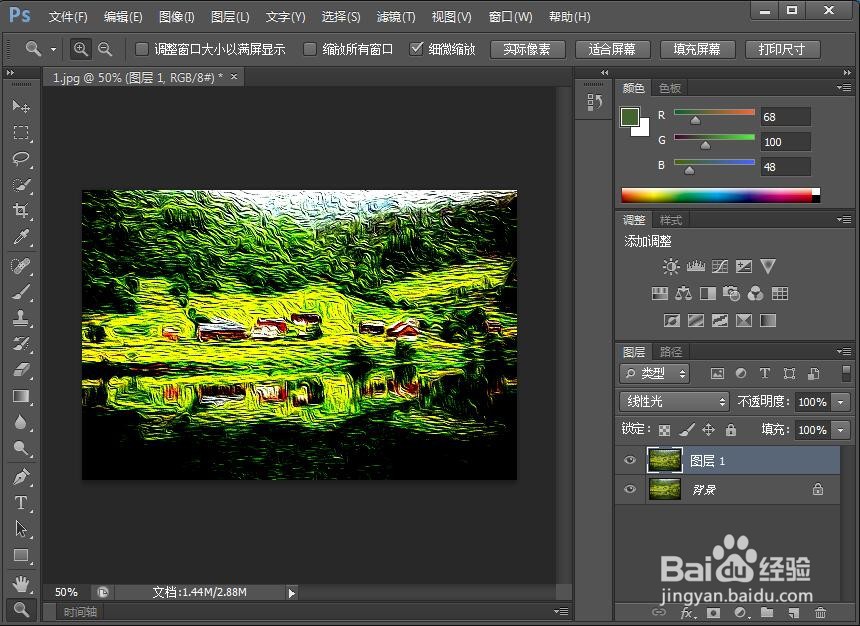Hide the 背景 layer visibility eye
Image resolution: width=860 pixels, height=626 pixels.
(630, 489)
